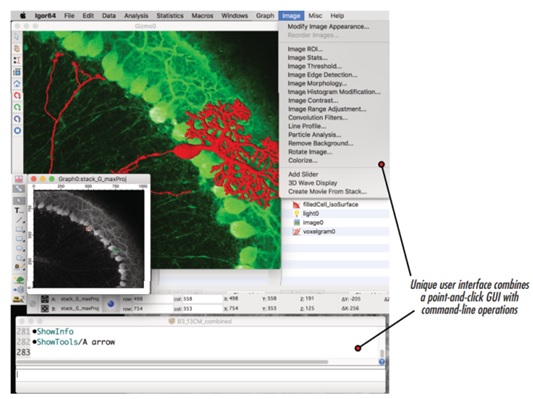Click the blue cursor mover ball
This screenshot has height=399, width=533.
tap(110, 303)
